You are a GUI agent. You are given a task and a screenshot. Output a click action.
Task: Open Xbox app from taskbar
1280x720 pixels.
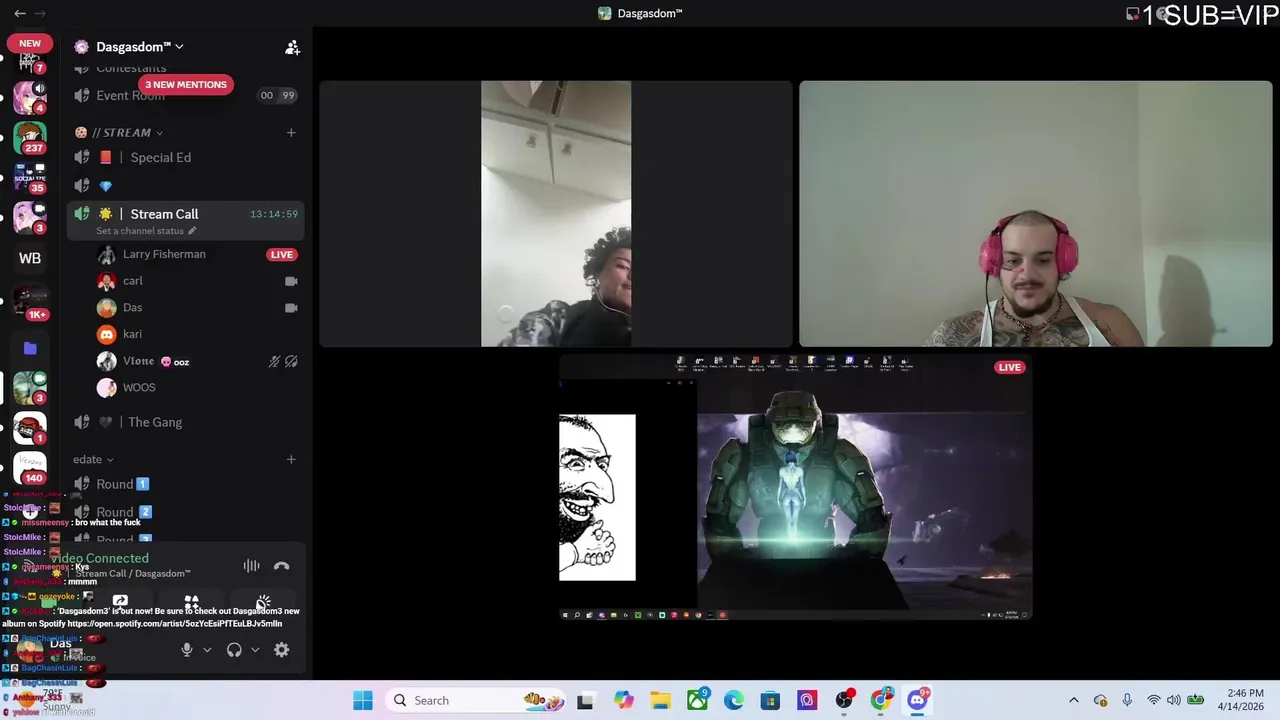click(x=697, y=700)
